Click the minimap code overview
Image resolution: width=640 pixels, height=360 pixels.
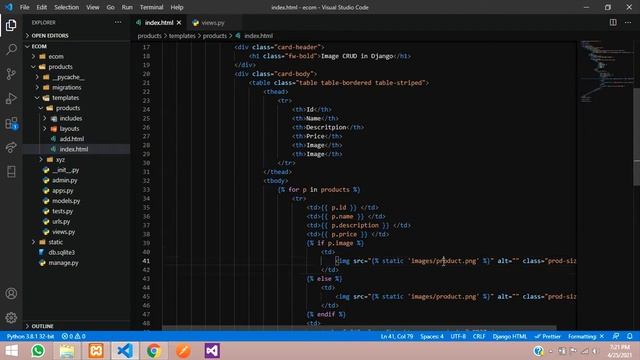[x=607, y=71]
